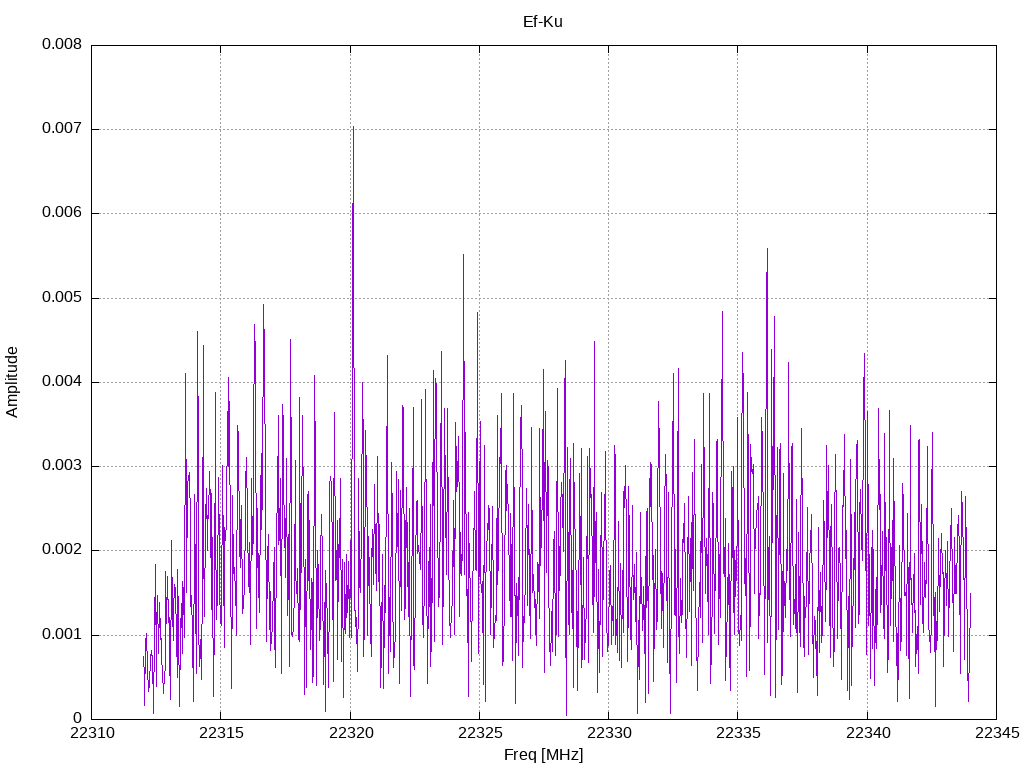Click the y-axis tick value 0.008
The width and height of the screenshot is (1024, 768).
62,44
